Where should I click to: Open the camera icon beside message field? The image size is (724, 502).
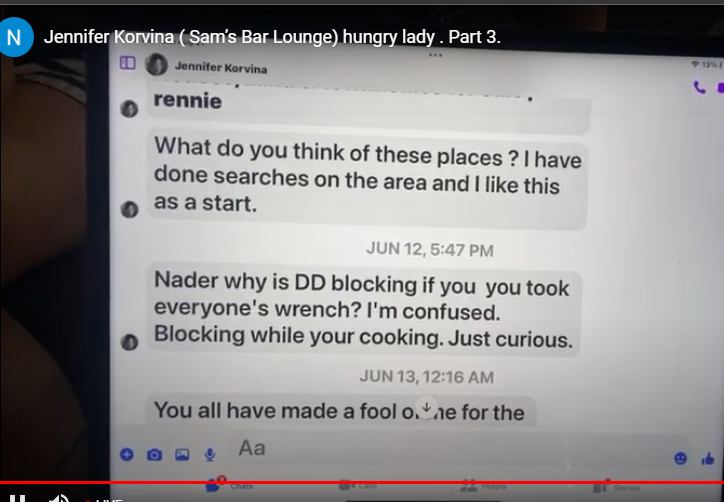pyautogui.click(x=154, y=455)
